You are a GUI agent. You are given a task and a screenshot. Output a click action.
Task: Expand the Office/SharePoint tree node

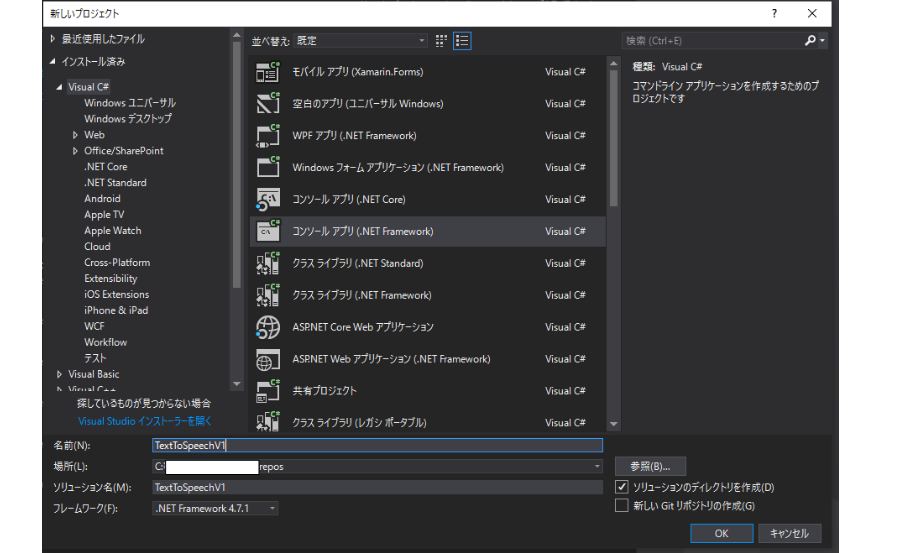click(76, 151)
